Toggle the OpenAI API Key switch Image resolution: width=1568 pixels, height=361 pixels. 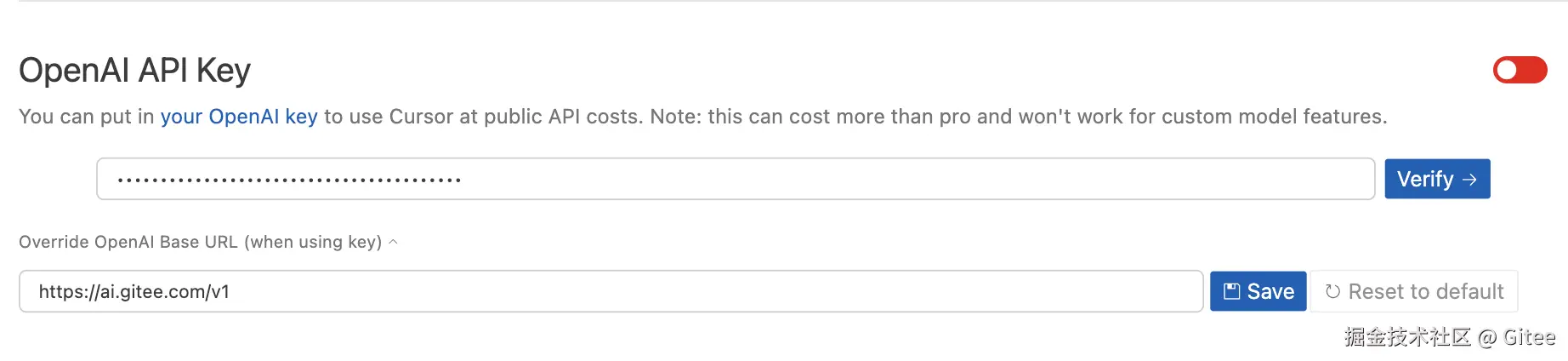1520,70
